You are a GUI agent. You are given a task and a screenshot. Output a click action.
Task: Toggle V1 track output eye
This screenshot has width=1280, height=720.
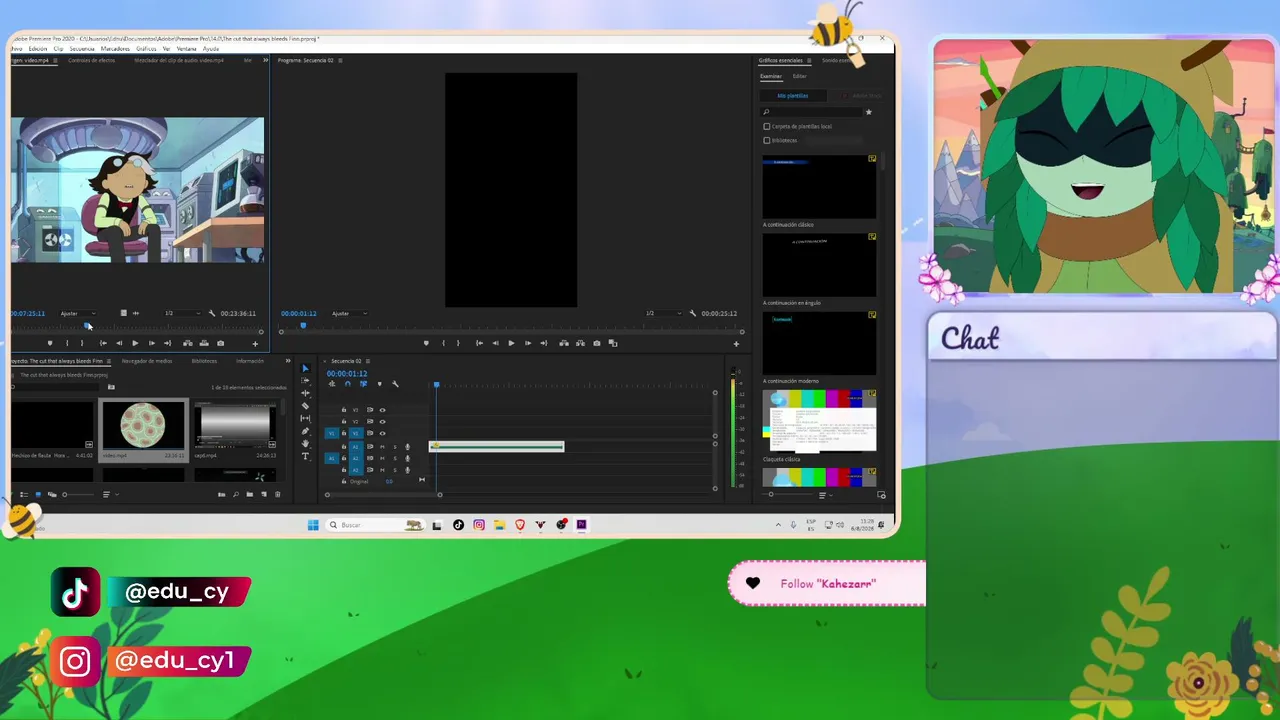coord(382,433)
